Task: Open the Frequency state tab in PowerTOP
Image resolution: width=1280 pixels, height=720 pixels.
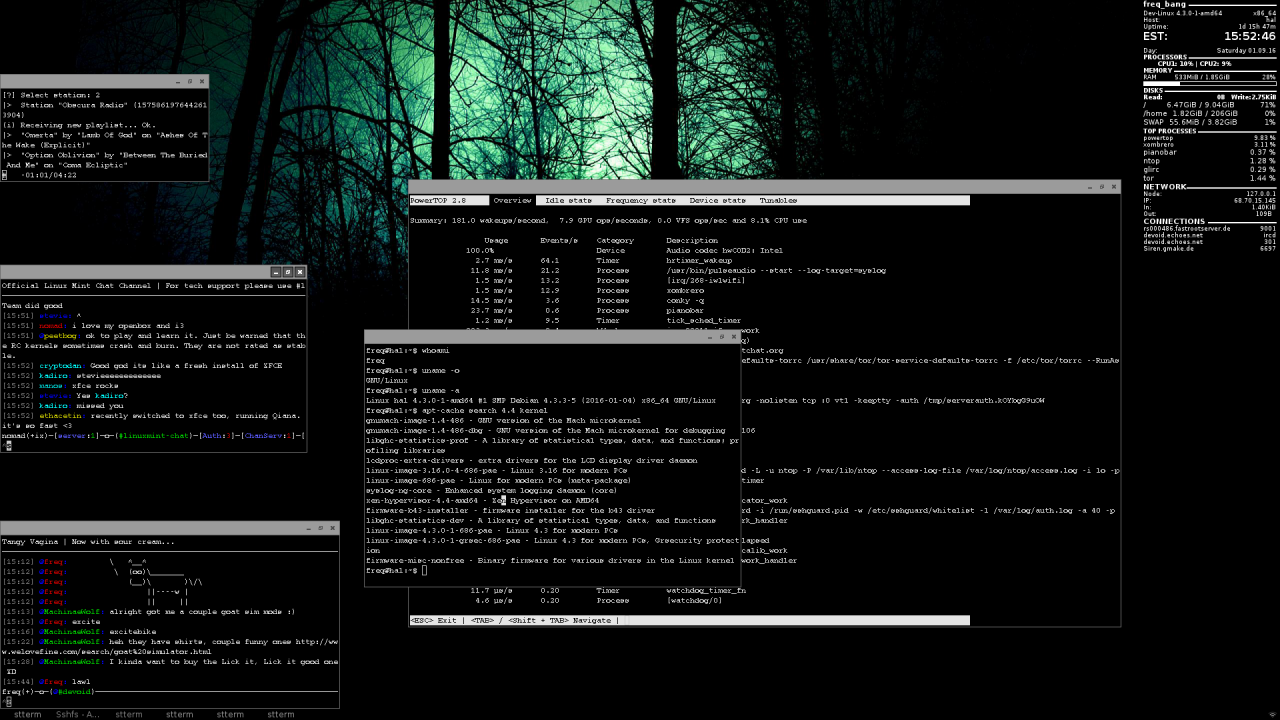Action: click(640, 201)
